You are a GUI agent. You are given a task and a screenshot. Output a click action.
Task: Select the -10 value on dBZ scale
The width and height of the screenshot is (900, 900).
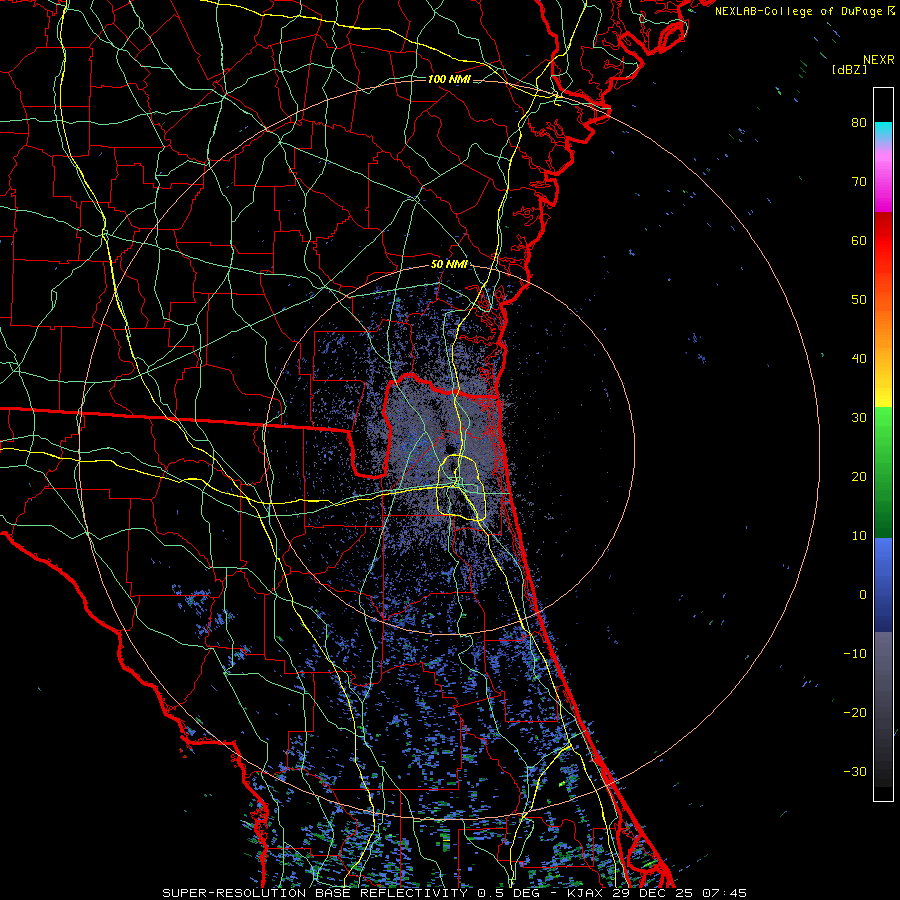pyautogui.click(x=855, y=654)
